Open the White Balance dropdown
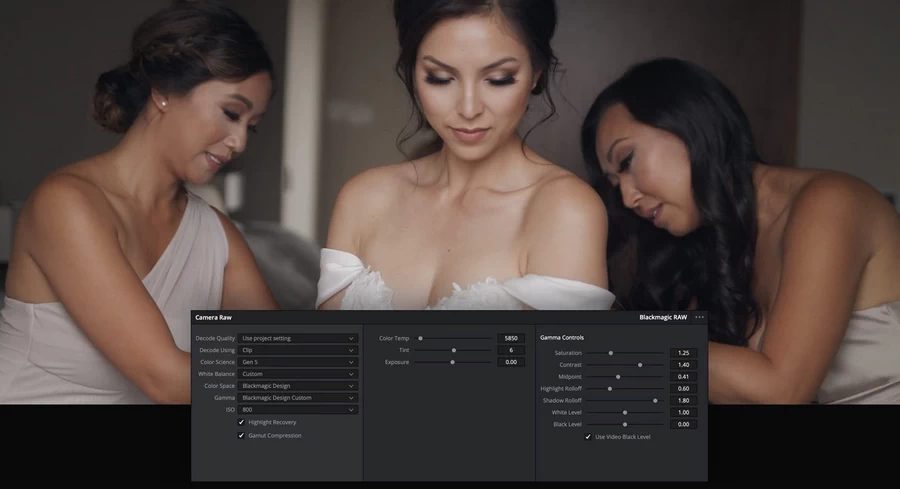The image size is (900, 489). pyautogui.click(x=298, y=374)
